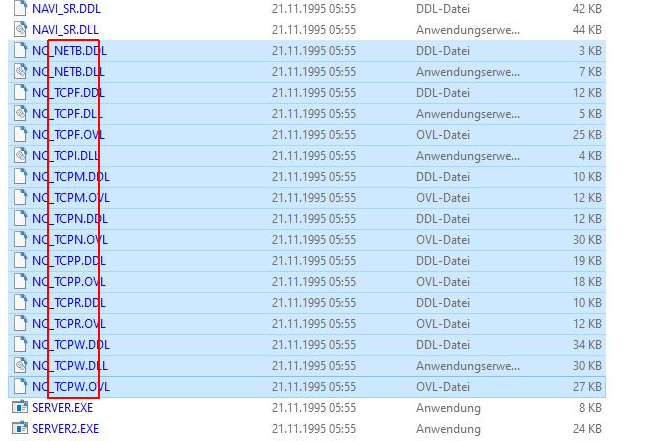Screen dimensions: 648x441
Task: Click the icon in the NC_TCPM.DDL row
Action: 20,177
